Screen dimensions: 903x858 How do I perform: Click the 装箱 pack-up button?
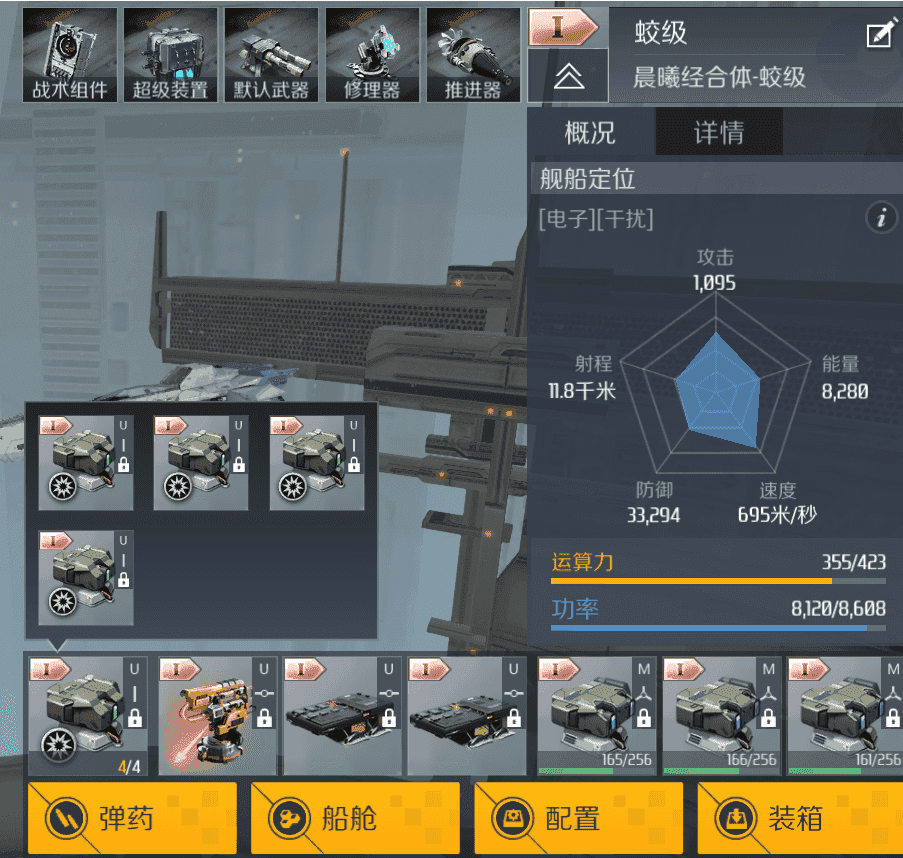pyautogui.click(x=800, y=818)
